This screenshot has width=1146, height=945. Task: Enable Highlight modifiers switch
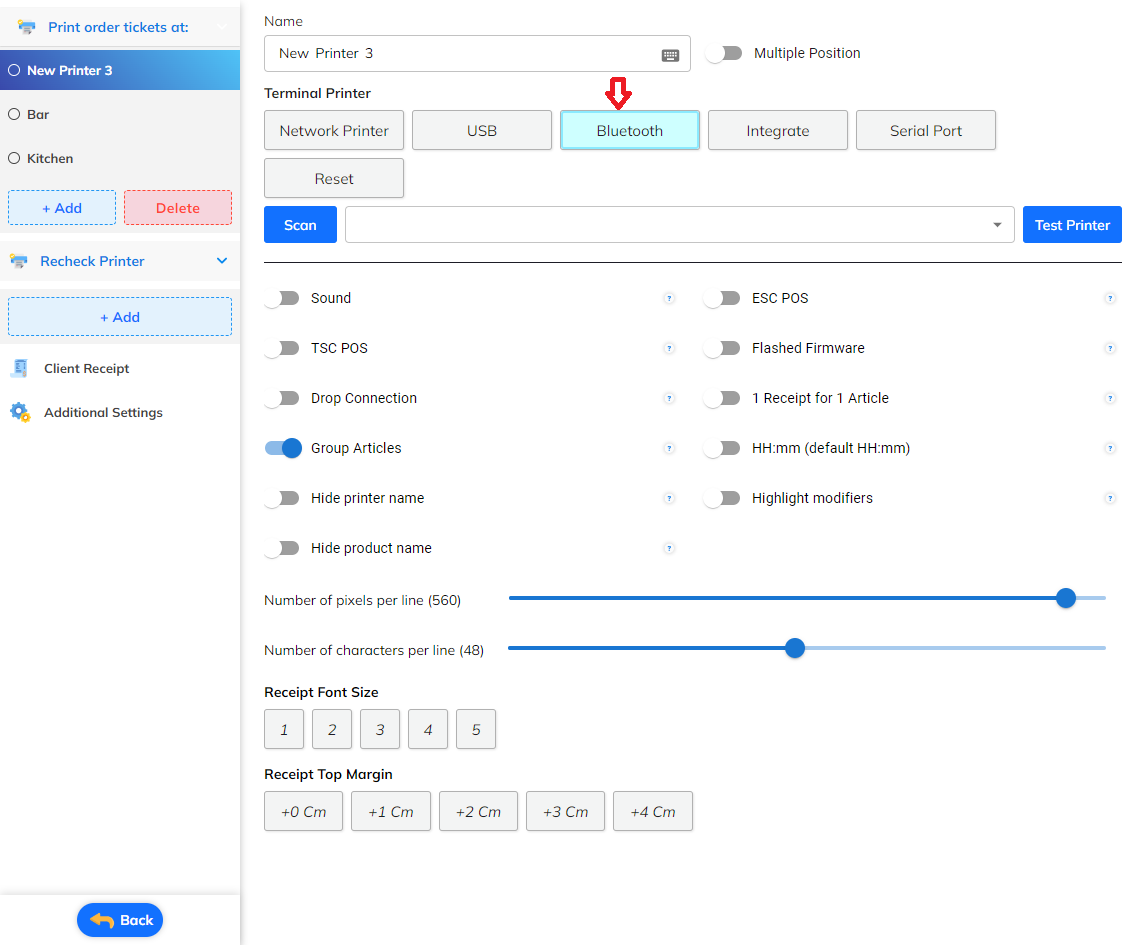722,498
